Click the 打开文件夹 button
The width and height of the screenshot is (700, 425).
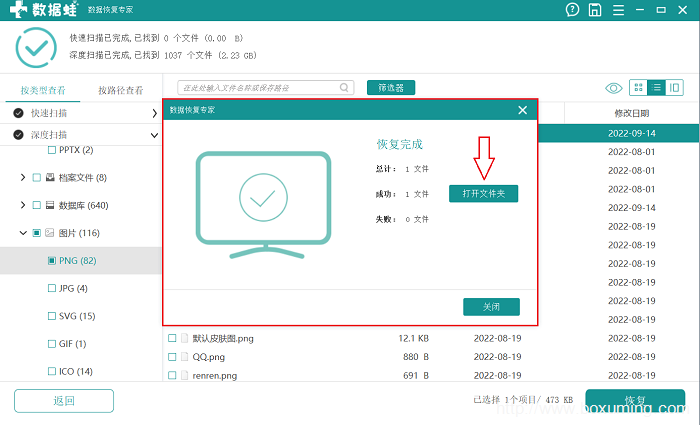pos(483,194)
